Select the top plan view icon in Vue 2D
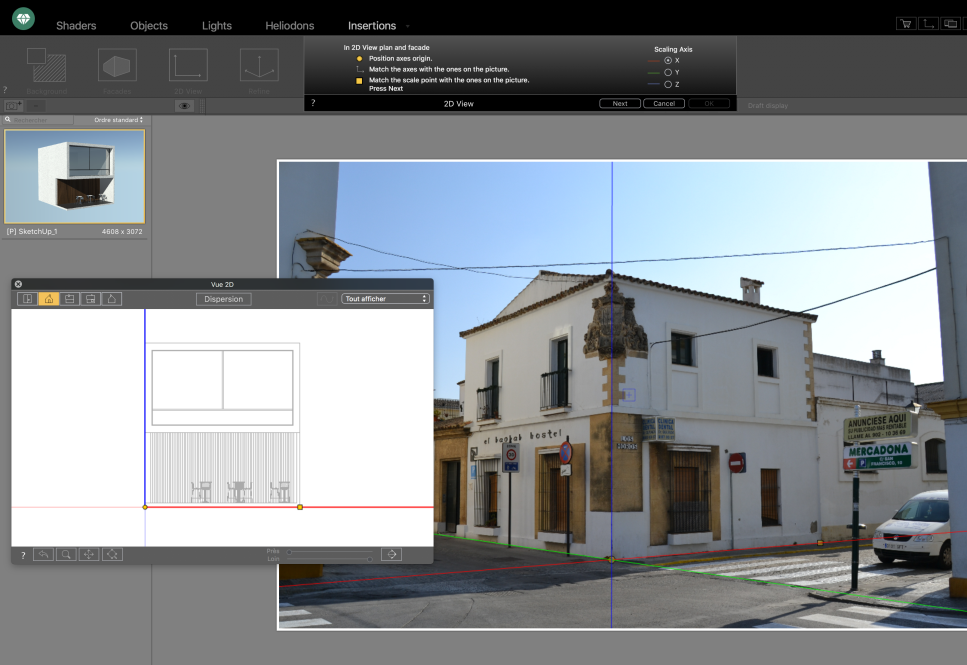Viewport: 967px width, 665px height. (27, 299)
